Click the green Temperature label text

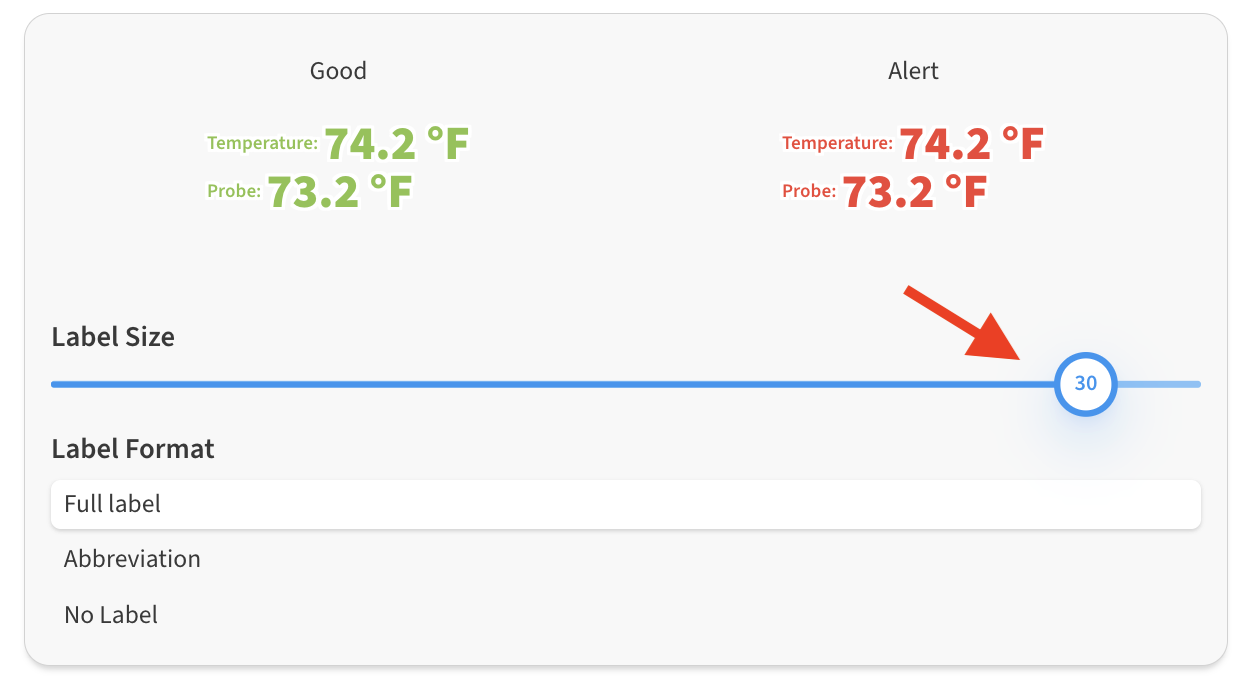click(262, 143)
